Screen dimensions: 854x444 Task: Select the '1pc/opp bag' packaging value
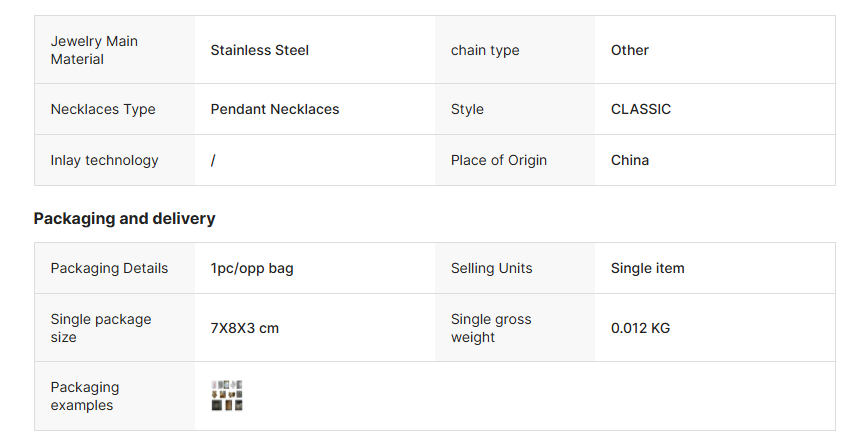251,268
